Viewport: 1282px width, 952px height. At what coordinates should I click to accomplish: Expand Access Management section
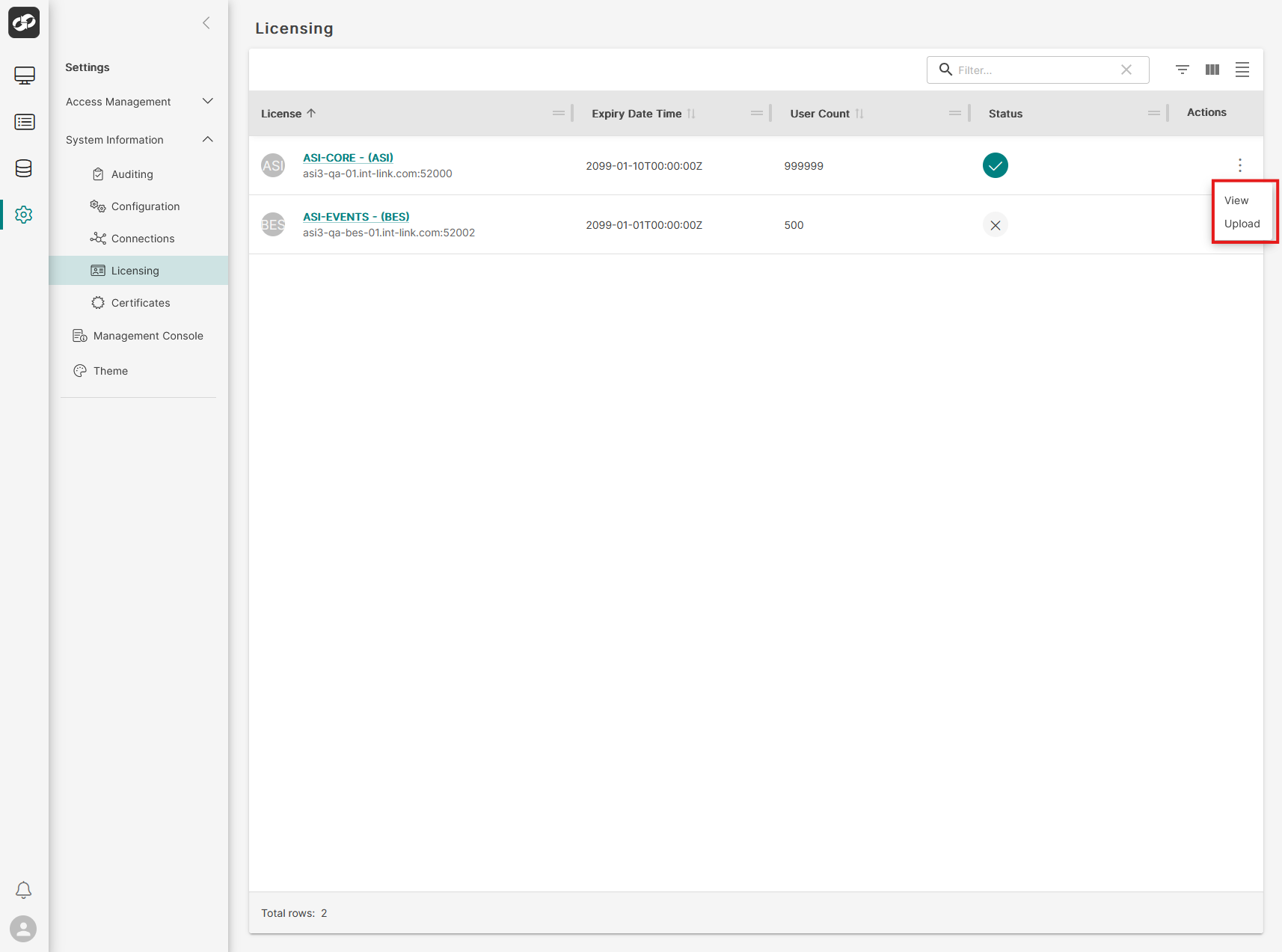[x=139, y=102]
